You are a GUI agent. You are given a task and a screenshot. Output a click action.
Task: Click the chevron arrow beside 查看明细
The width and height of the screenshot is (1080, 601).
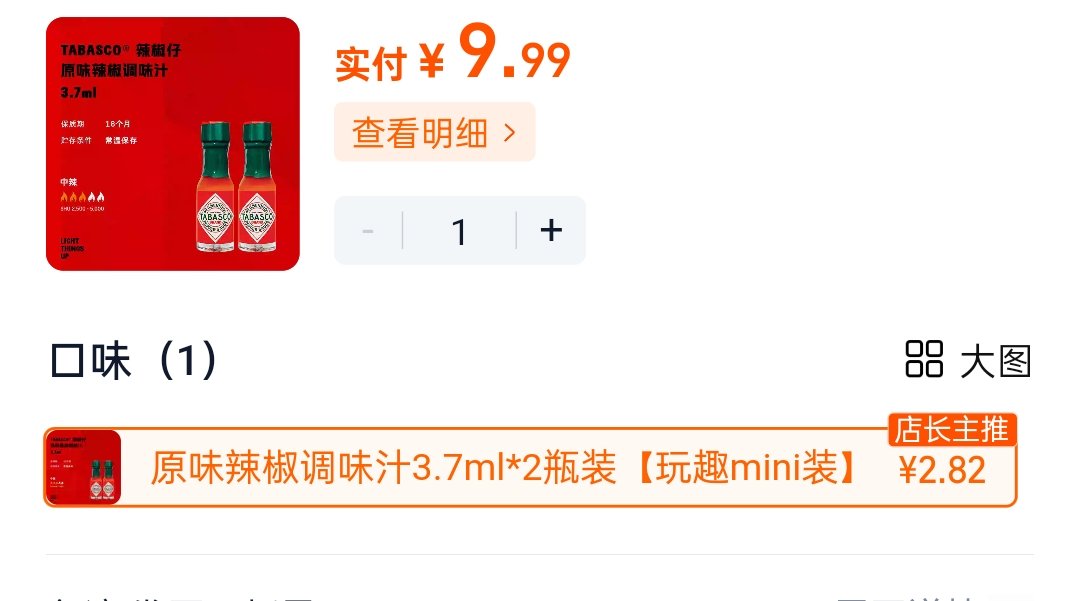(x=509, y=133)
